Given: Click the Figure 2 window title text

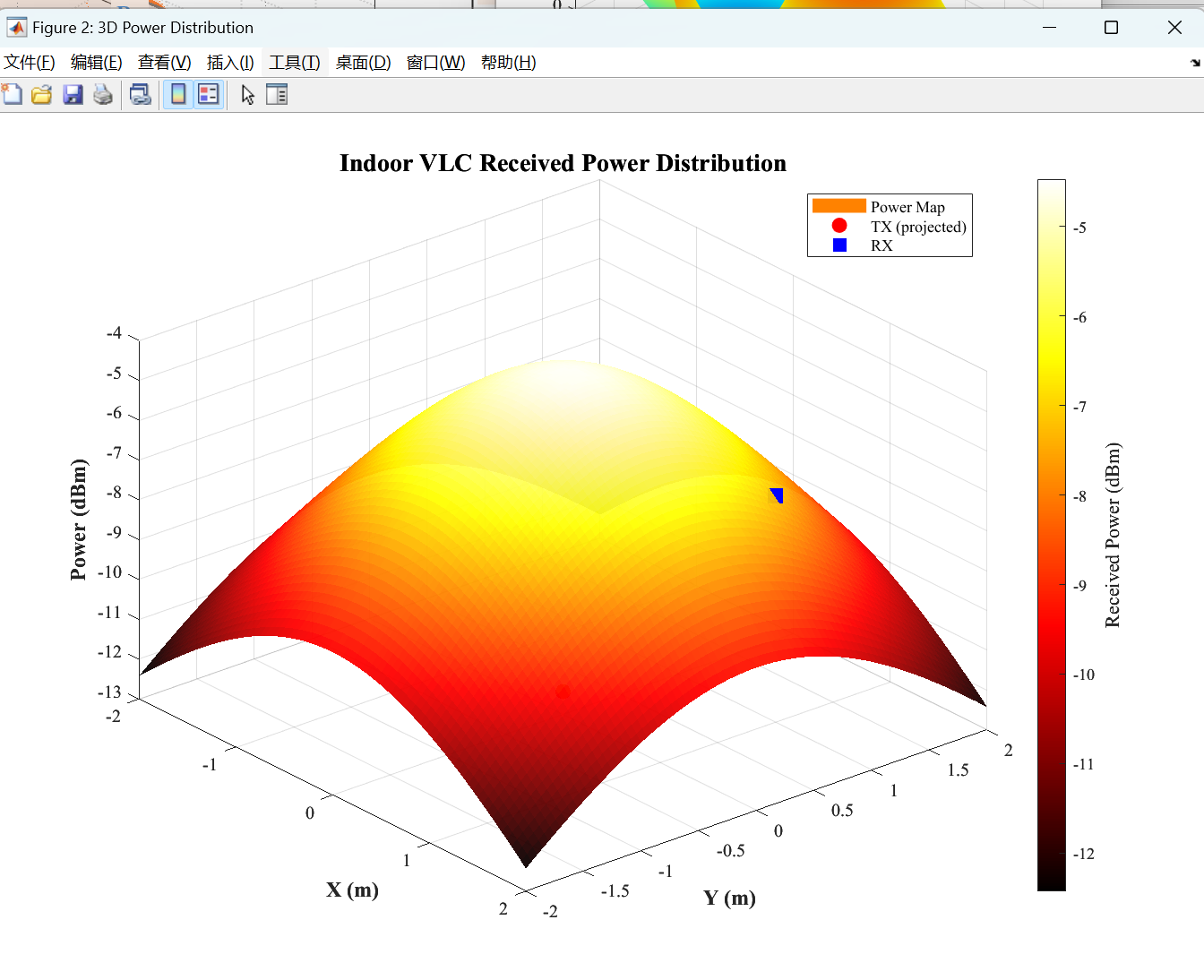Looking at the screenshot, I should point(142,28).
